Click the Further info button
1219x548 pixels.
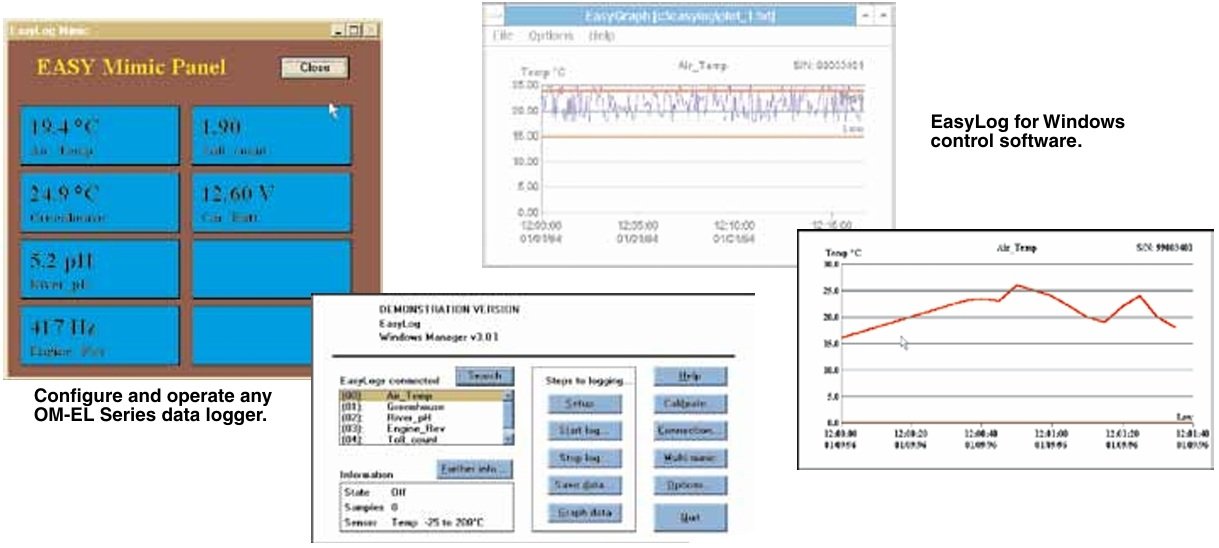(x=475, y=469)
